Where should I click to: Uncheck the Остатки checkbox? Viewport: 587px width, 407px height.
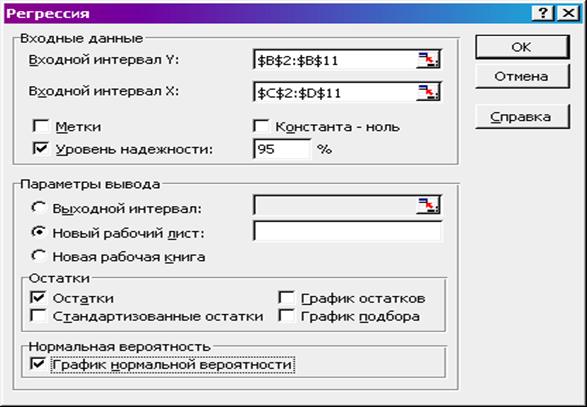pyautogui.click(x=38, y=298)
